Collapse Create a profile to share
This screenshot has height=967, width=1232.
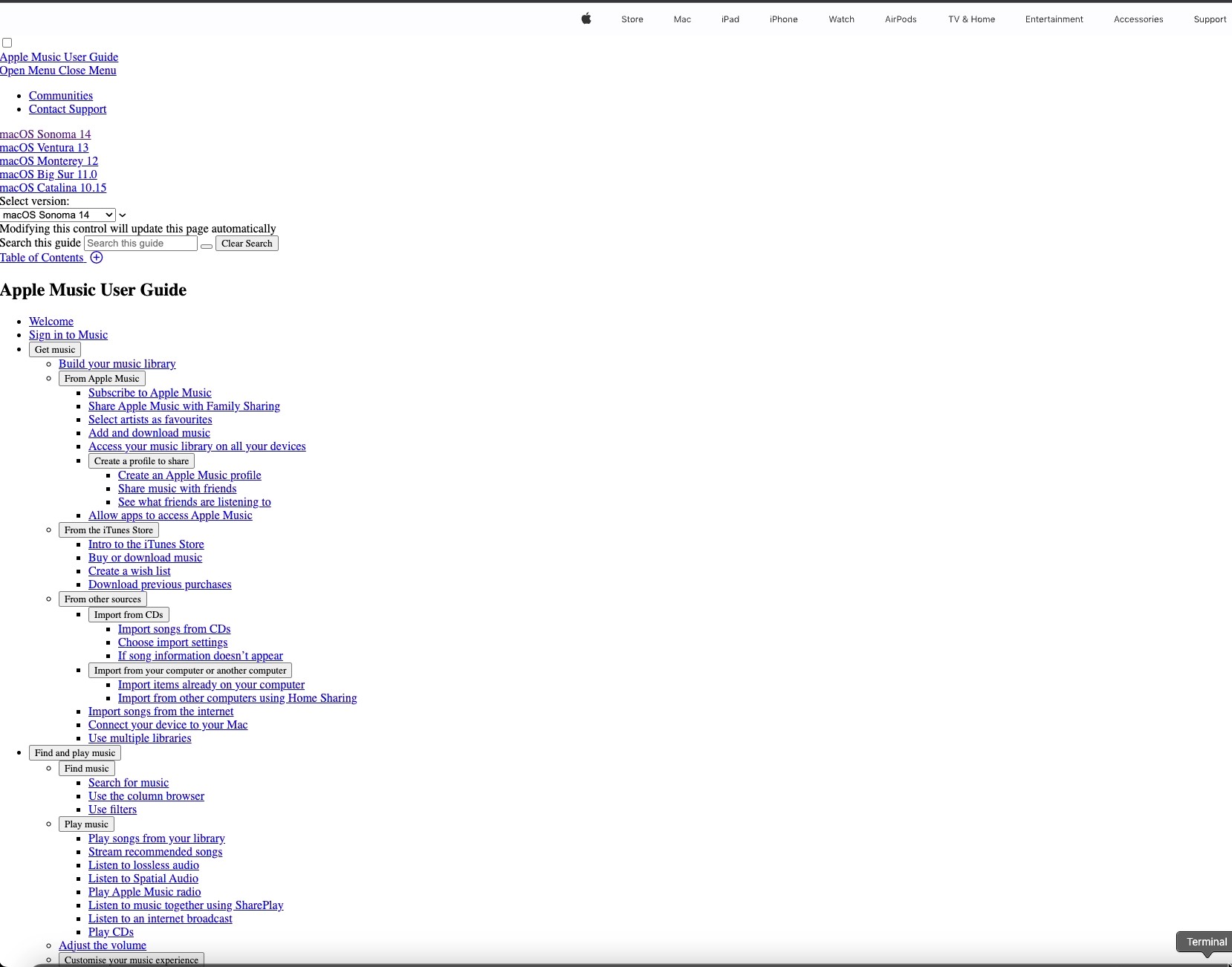pyautogui.click(x=141, y=461)
